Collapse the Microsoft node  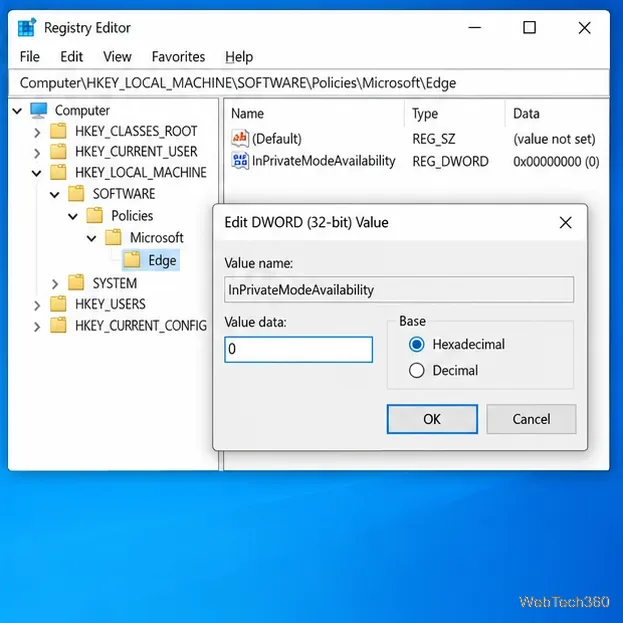[91, 238]
